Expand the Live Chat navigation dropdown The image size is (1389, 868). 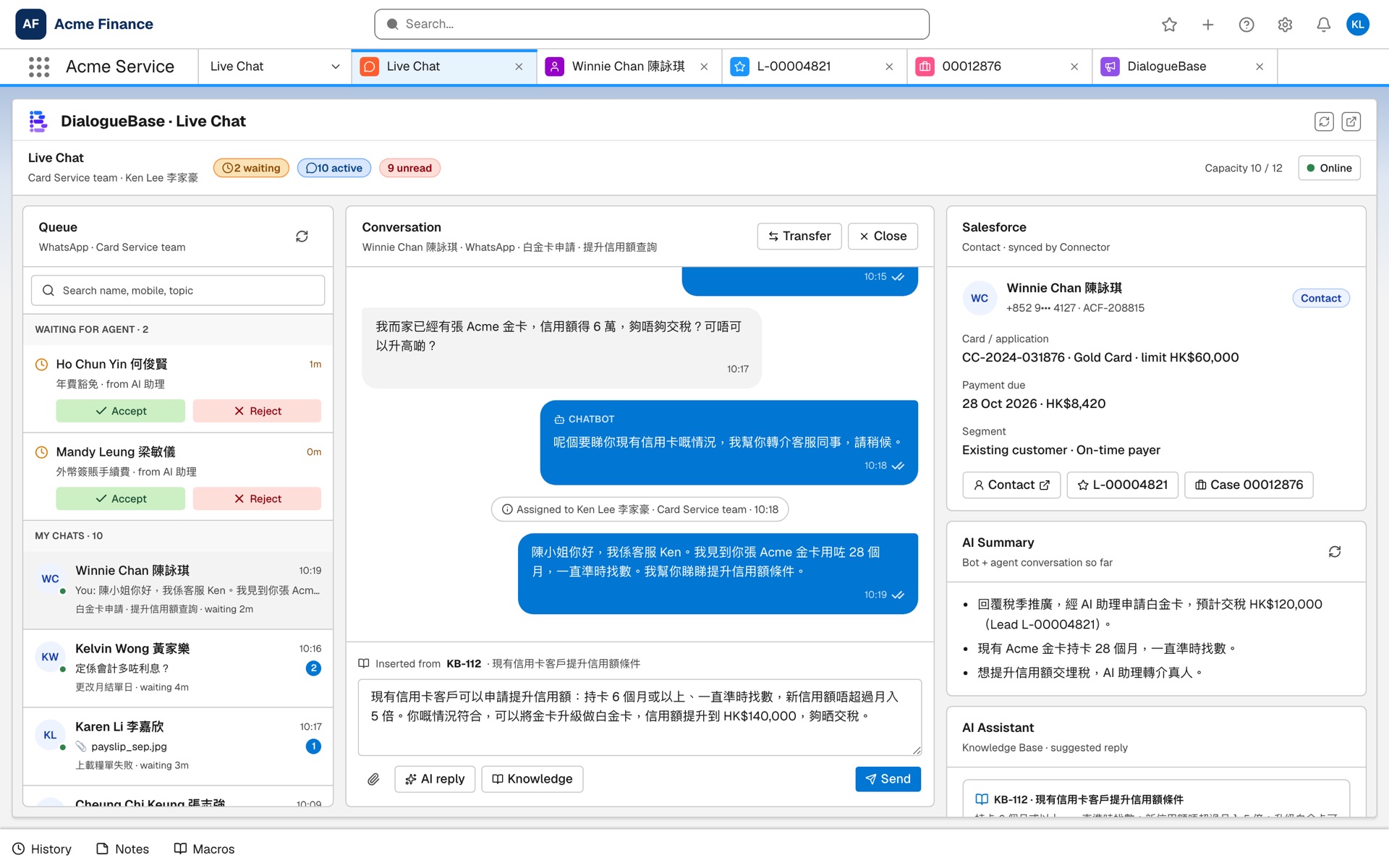pyautogui.click(x=336, y=67)
